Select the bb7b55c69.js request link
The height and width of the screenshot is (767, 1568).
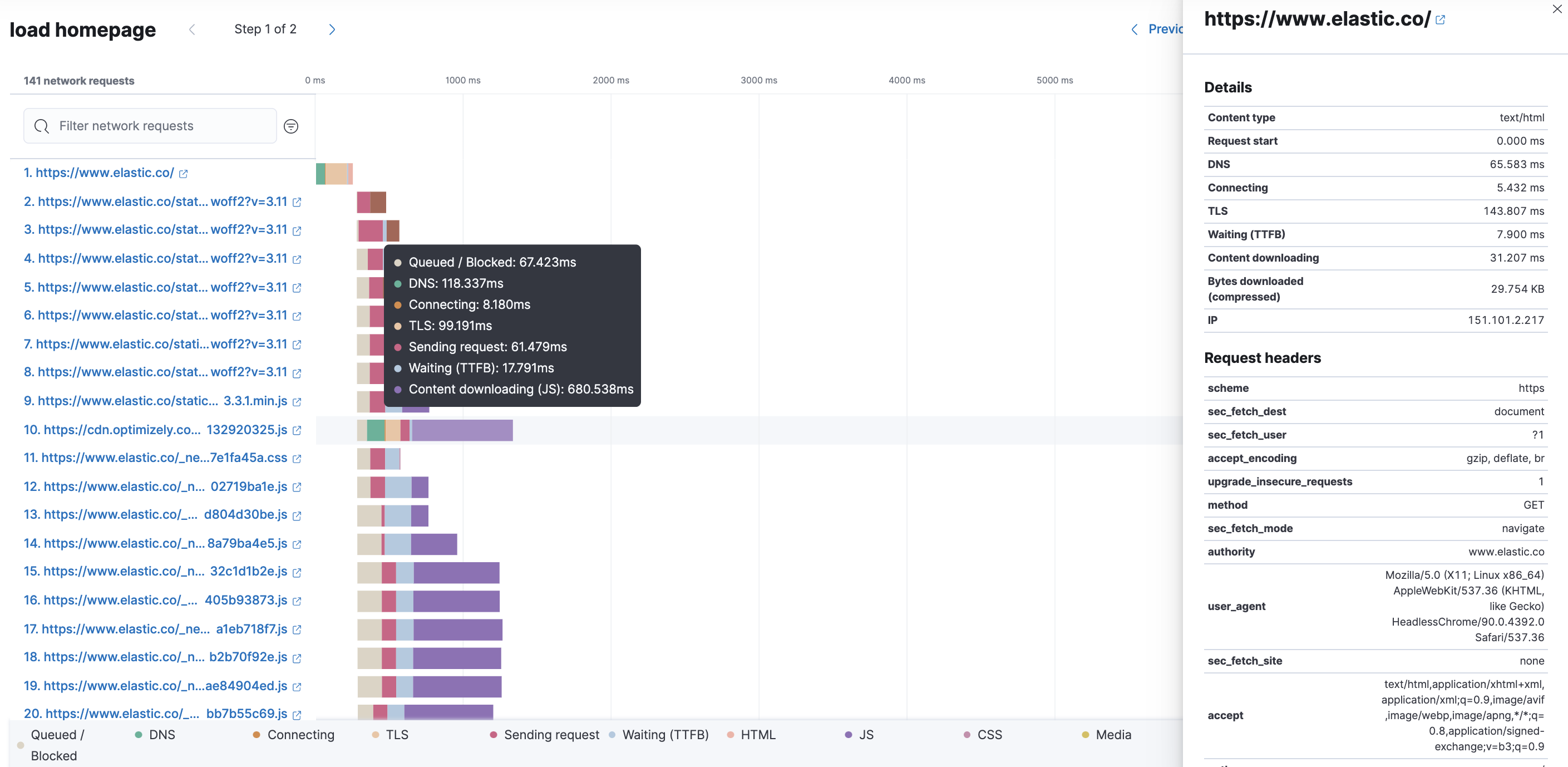tap(155, 714)
